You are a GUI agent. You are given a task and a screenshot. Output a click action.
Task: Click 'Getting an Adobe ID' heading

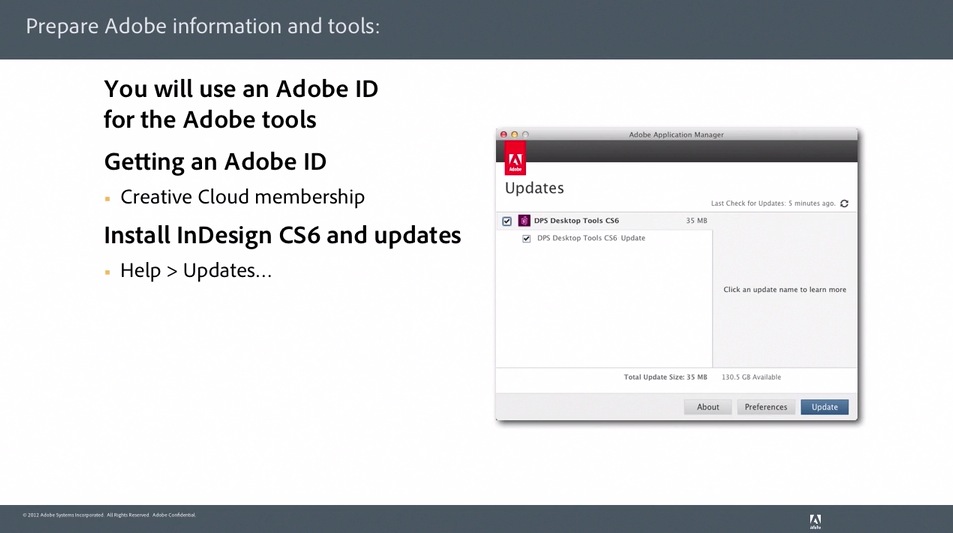click(x=215, y=162)
